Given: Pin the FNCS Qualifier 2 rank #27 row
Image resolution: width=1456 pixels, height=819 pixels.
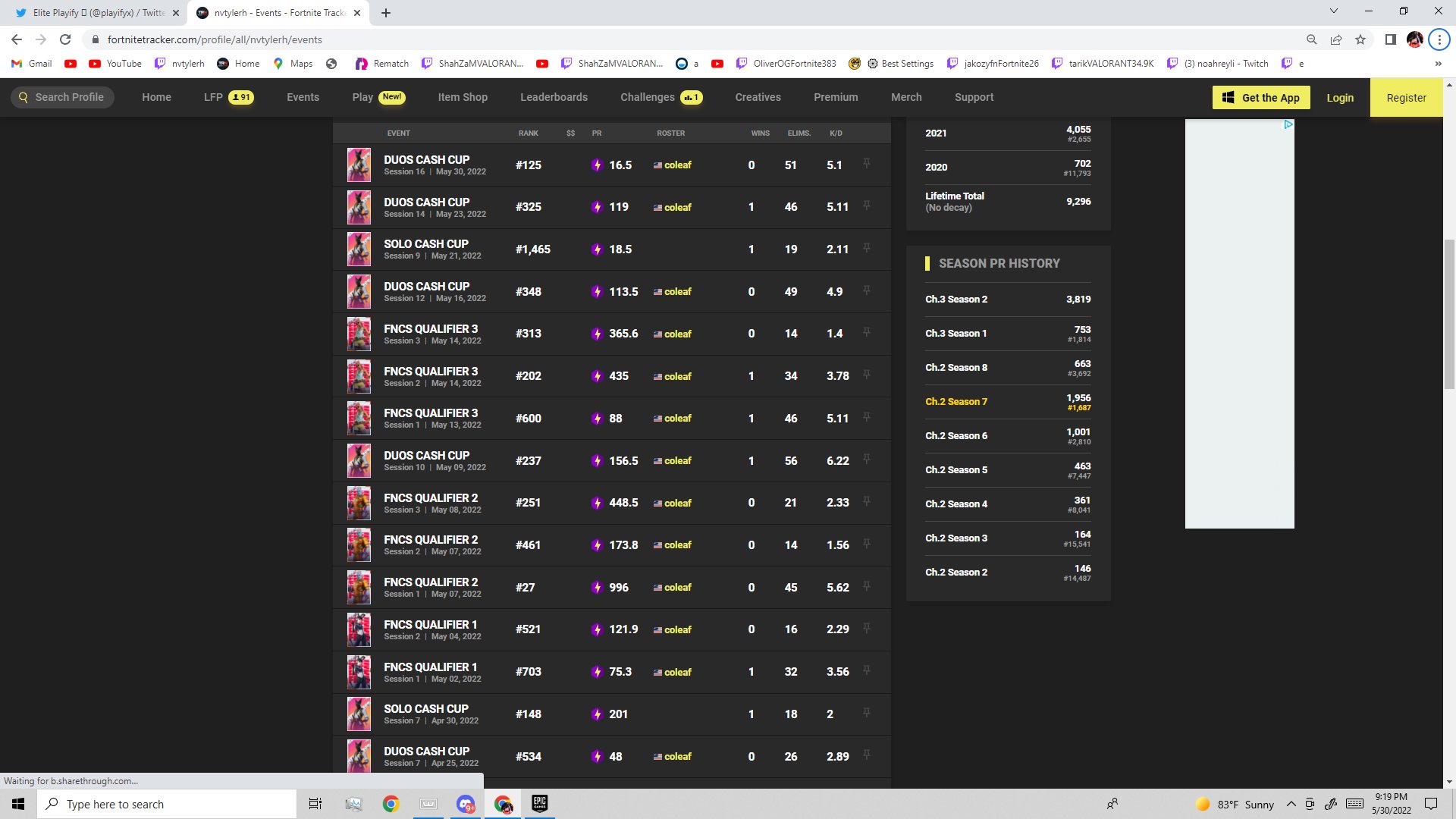Looking at the screenshot, I should coord(866,586).
